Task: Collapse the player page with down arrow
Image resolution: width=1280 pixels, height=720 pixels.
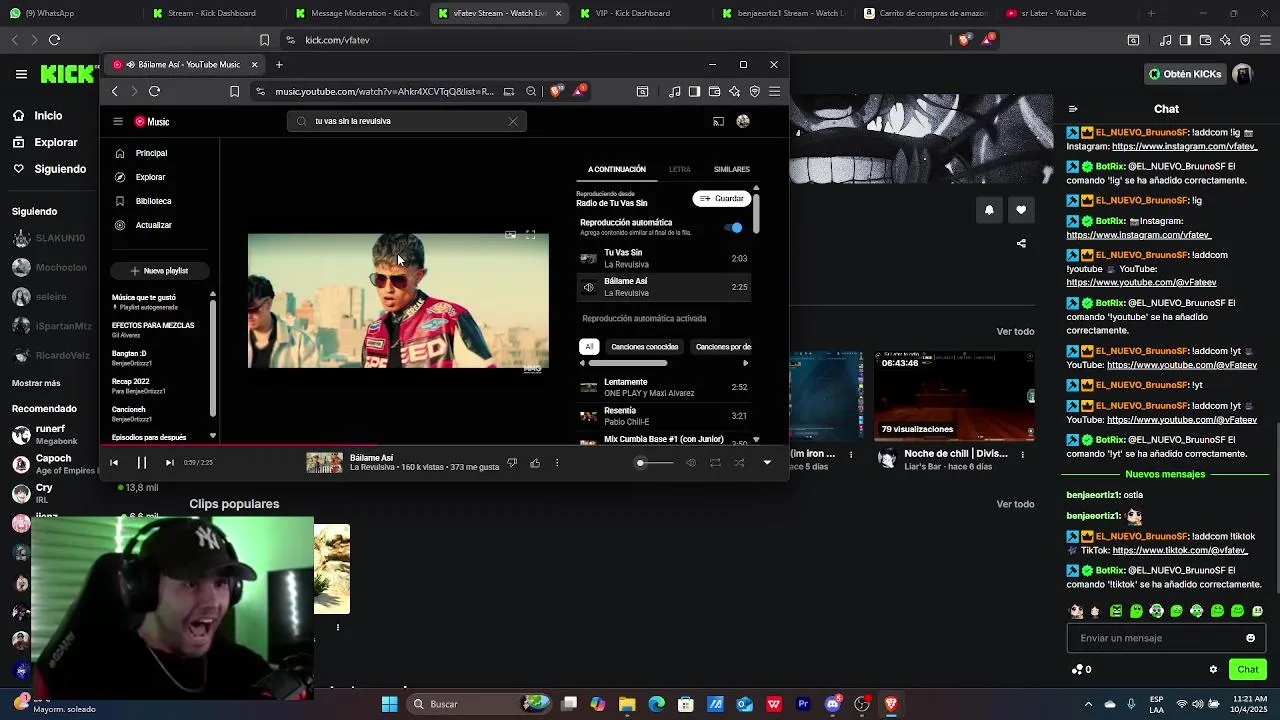Action: [767, 463]
